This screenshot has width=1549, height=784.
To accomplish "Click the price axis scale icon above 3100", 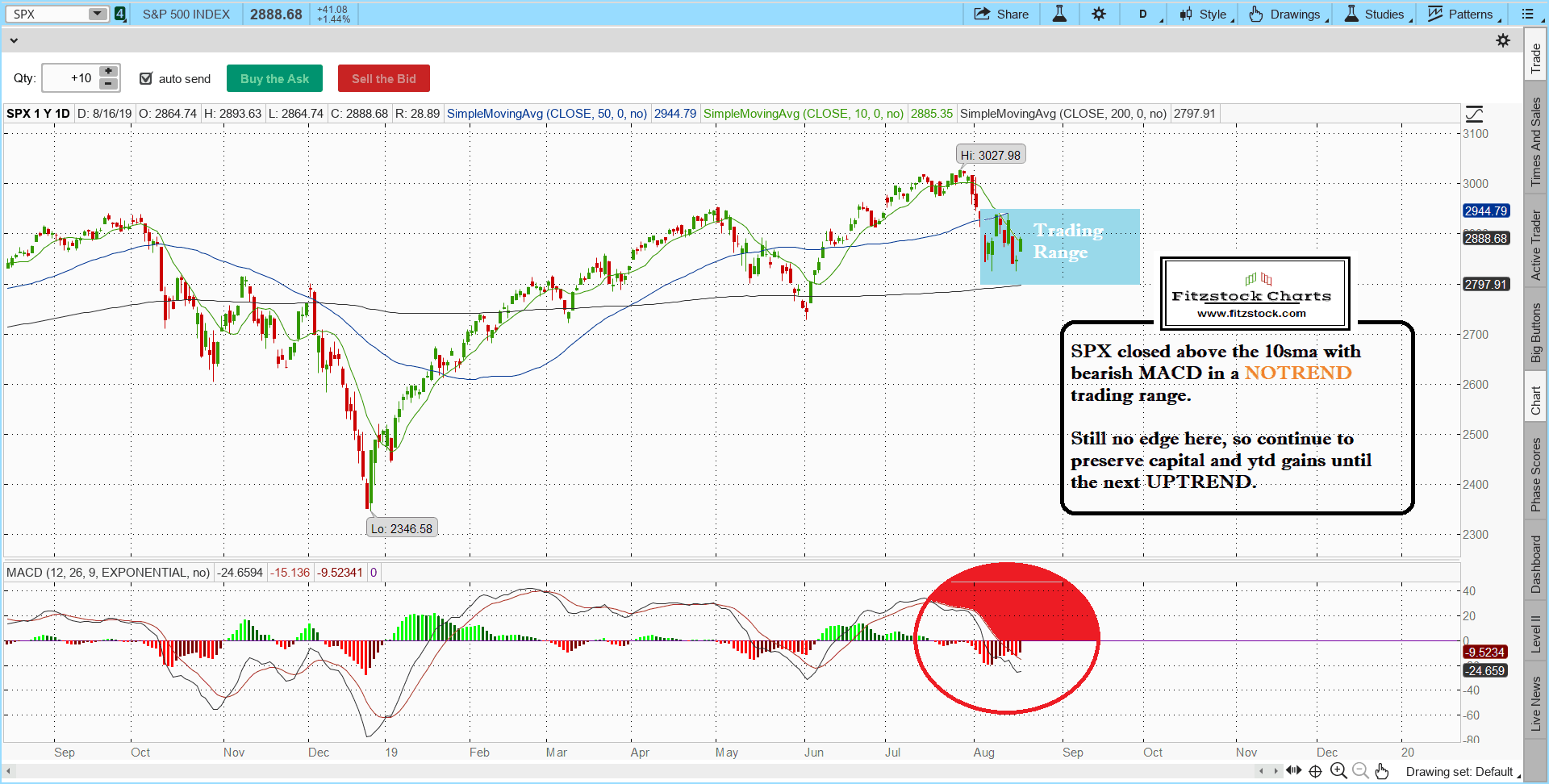I will (1474, 114).
